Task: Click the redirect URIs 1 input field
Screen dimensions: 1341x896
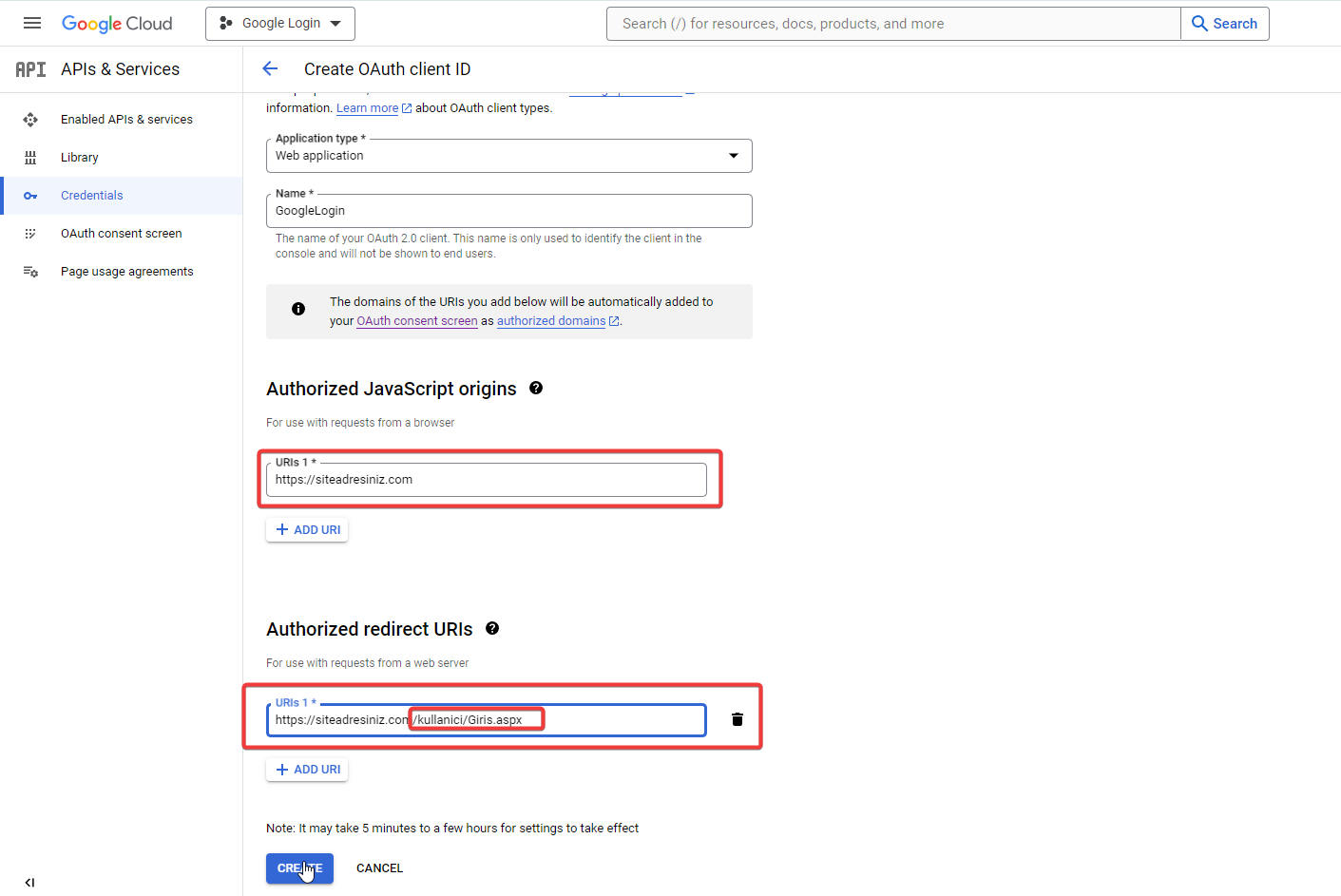Action: click(487, 719)
